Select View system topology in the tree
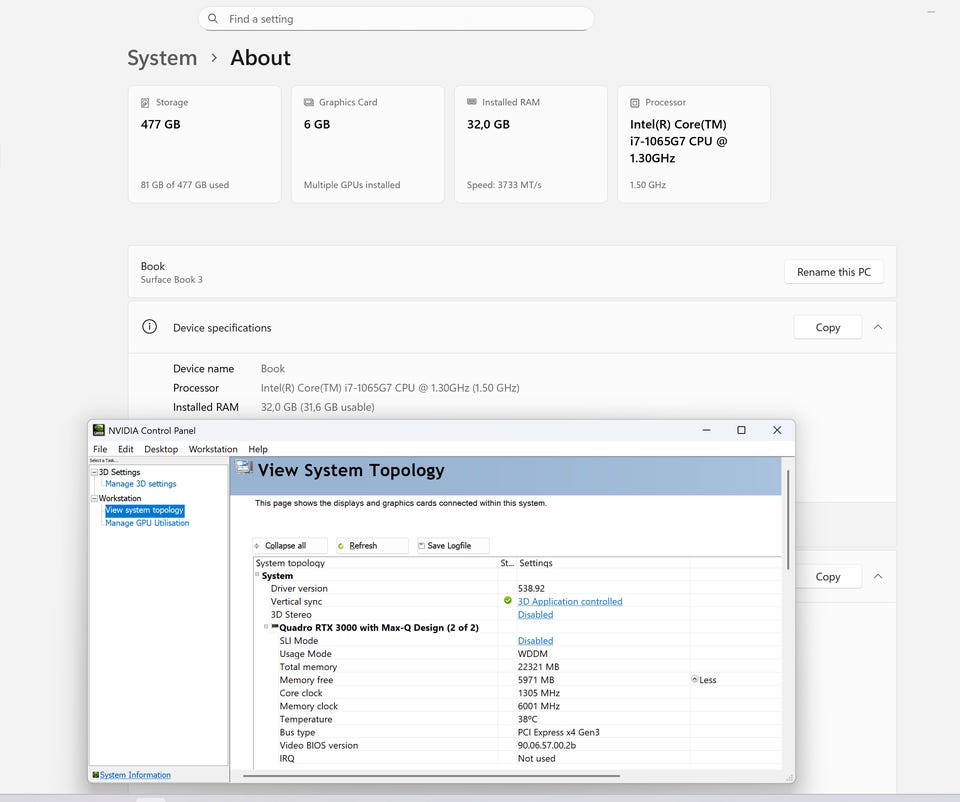The image size is (960, 802). point(144,510)
